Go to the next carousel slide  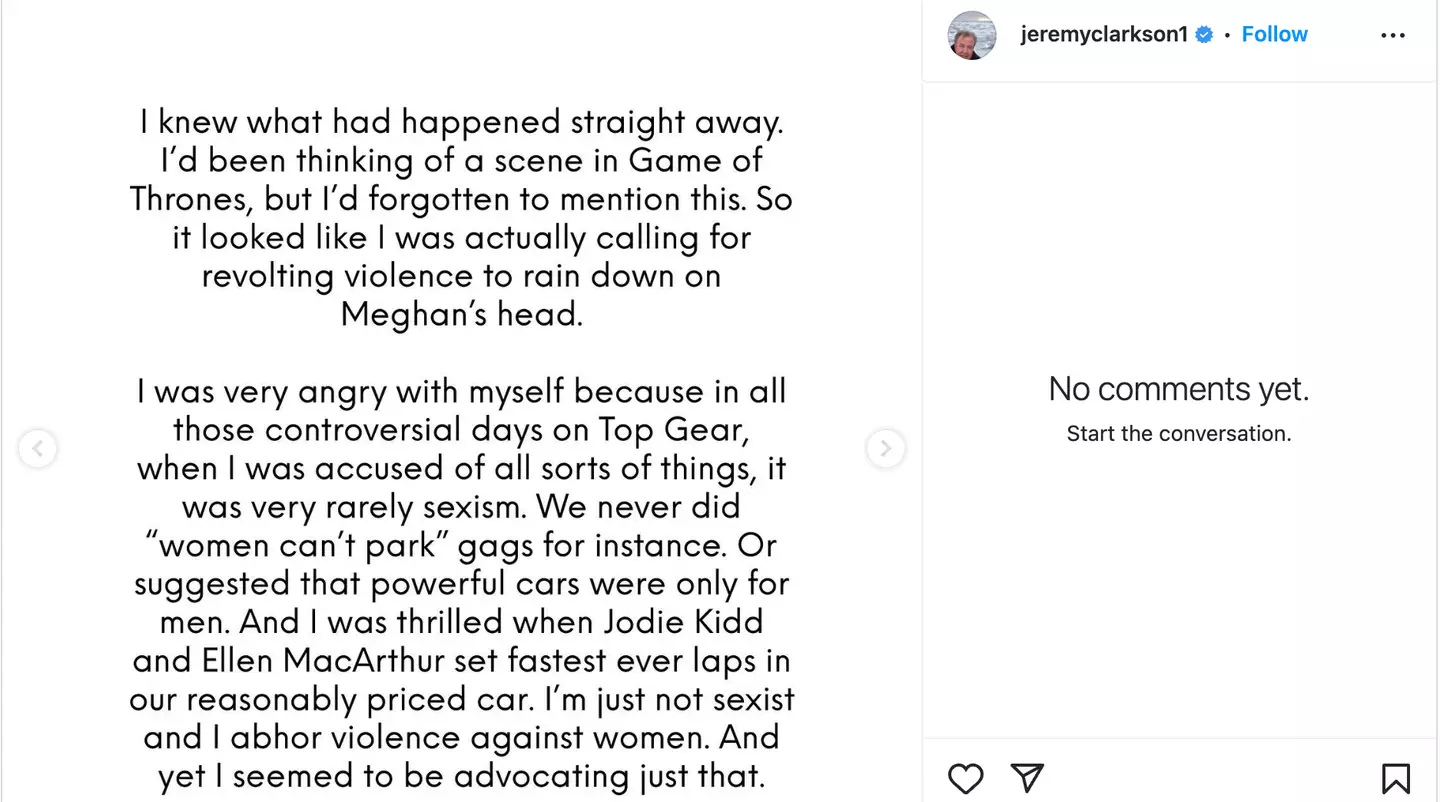[x=885, y=449]
